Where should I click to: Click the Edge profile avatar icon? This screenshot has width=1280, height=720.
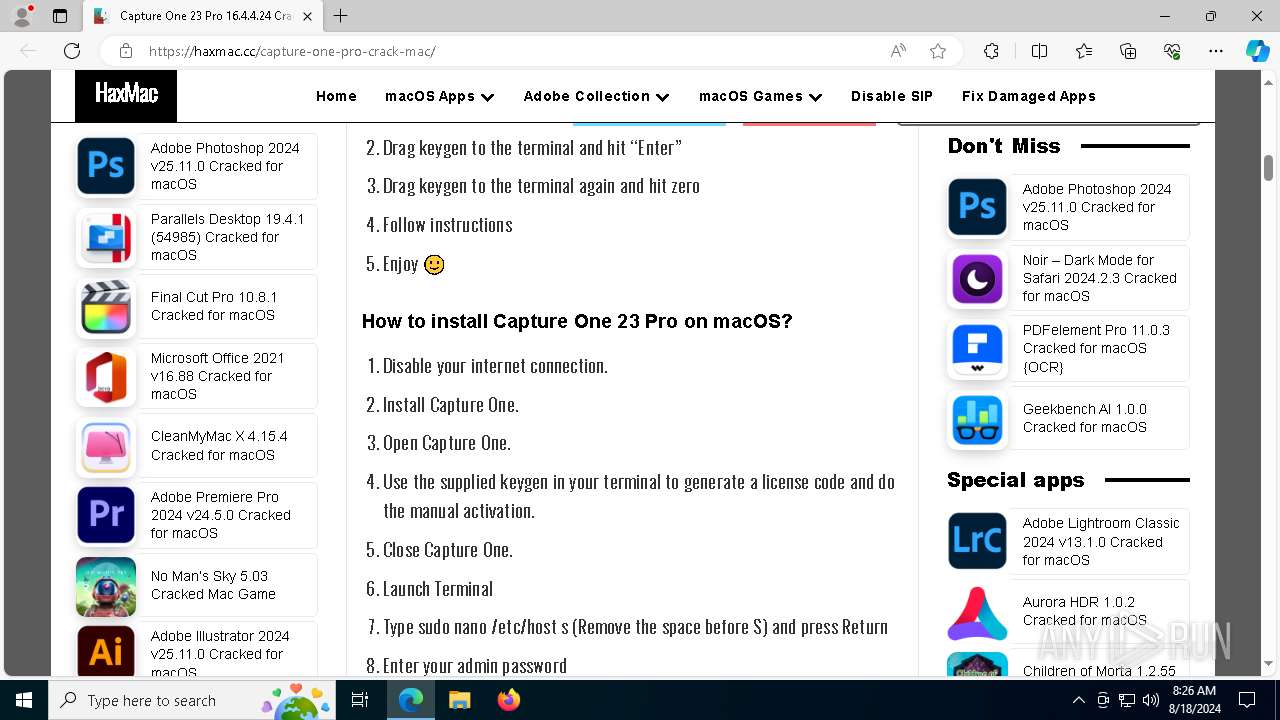coord(21,16)
